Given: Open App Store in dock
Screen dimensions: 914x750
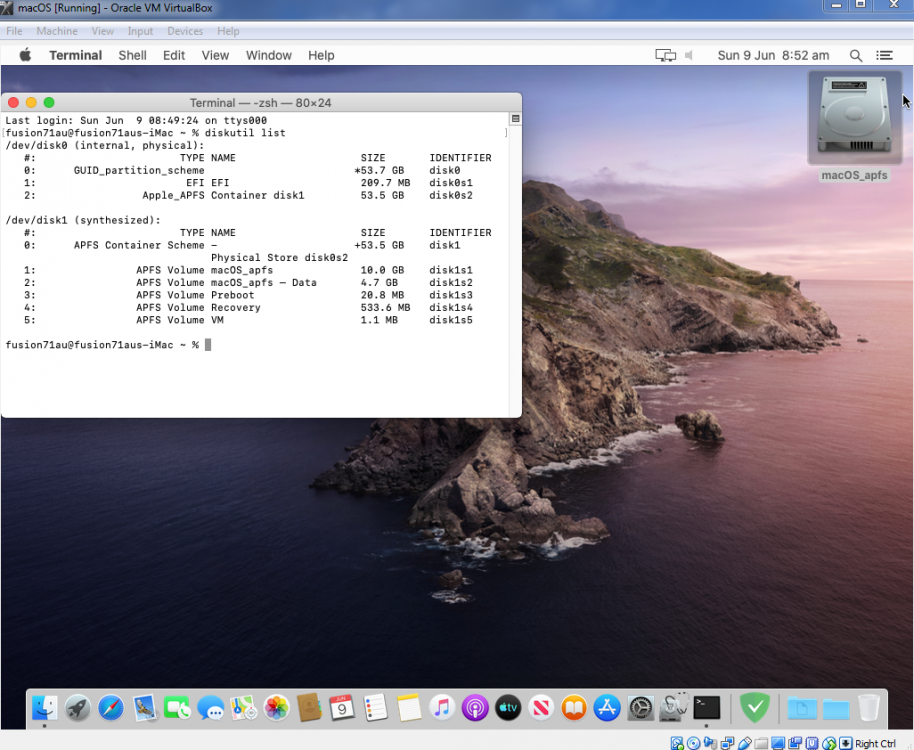Looking at the screenshot, I should [x=607, y=708].
